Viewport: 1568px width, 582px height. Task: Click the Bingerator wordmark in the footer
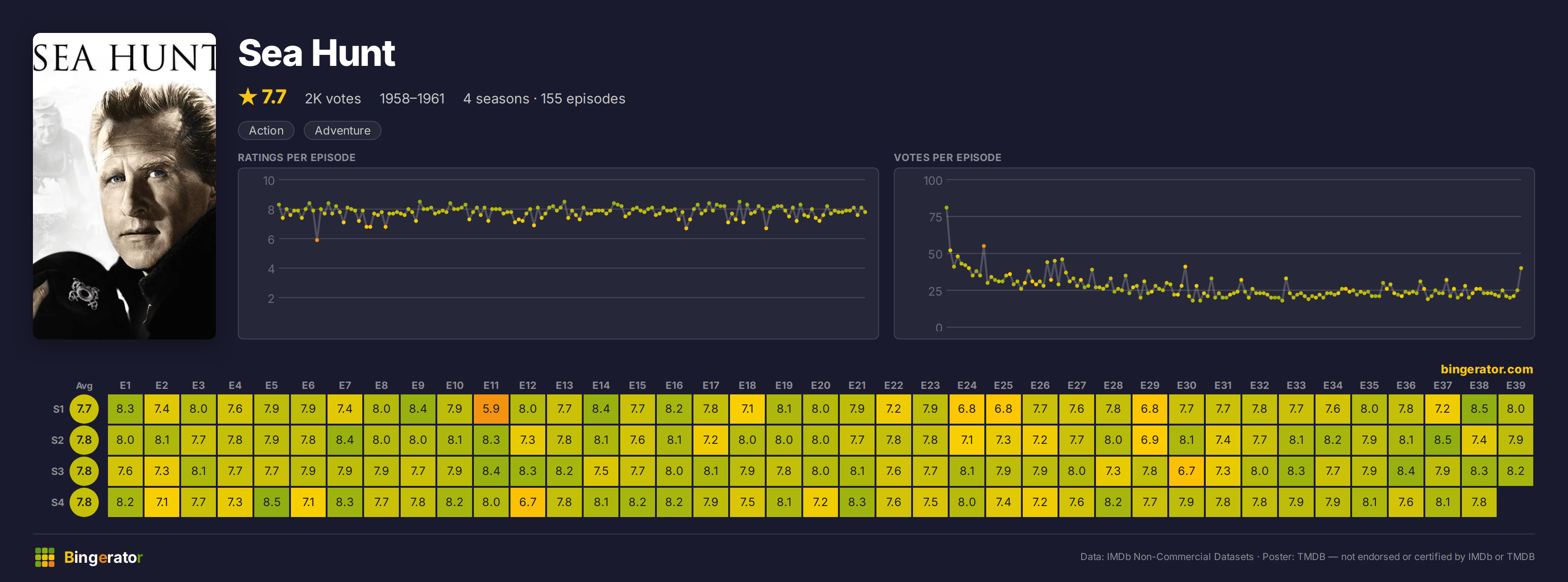click(x=103, y=557)
